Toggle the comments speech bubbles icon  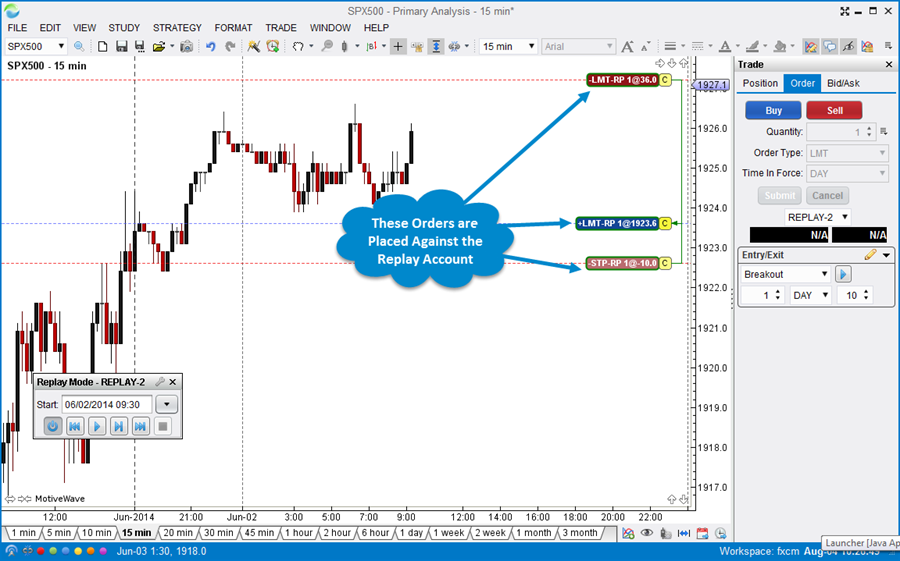pyautogui.click(x=829, y=47)
